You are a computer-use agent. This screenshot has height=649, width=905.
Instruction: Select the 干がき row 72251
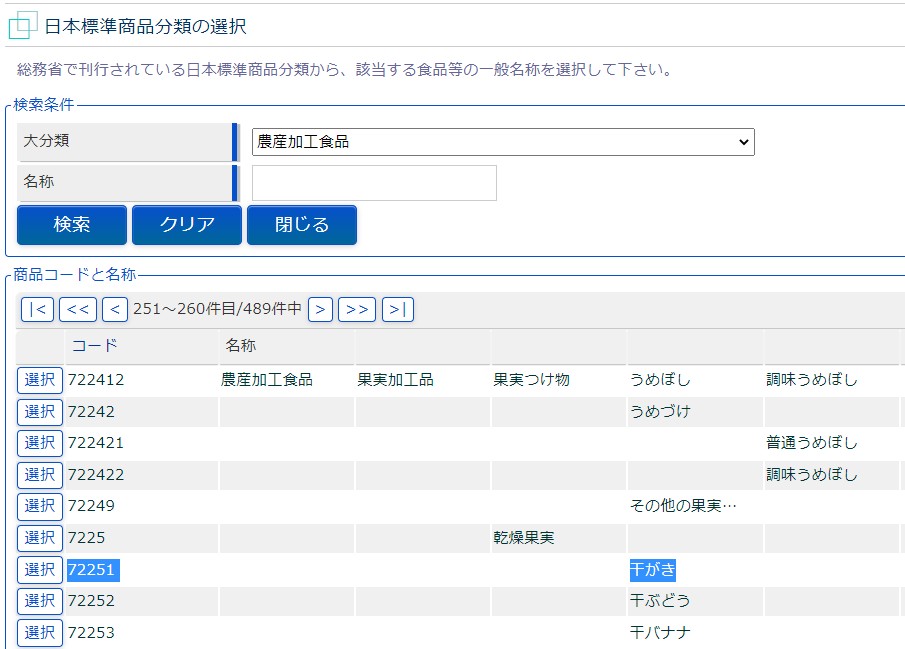click(40, 570)
